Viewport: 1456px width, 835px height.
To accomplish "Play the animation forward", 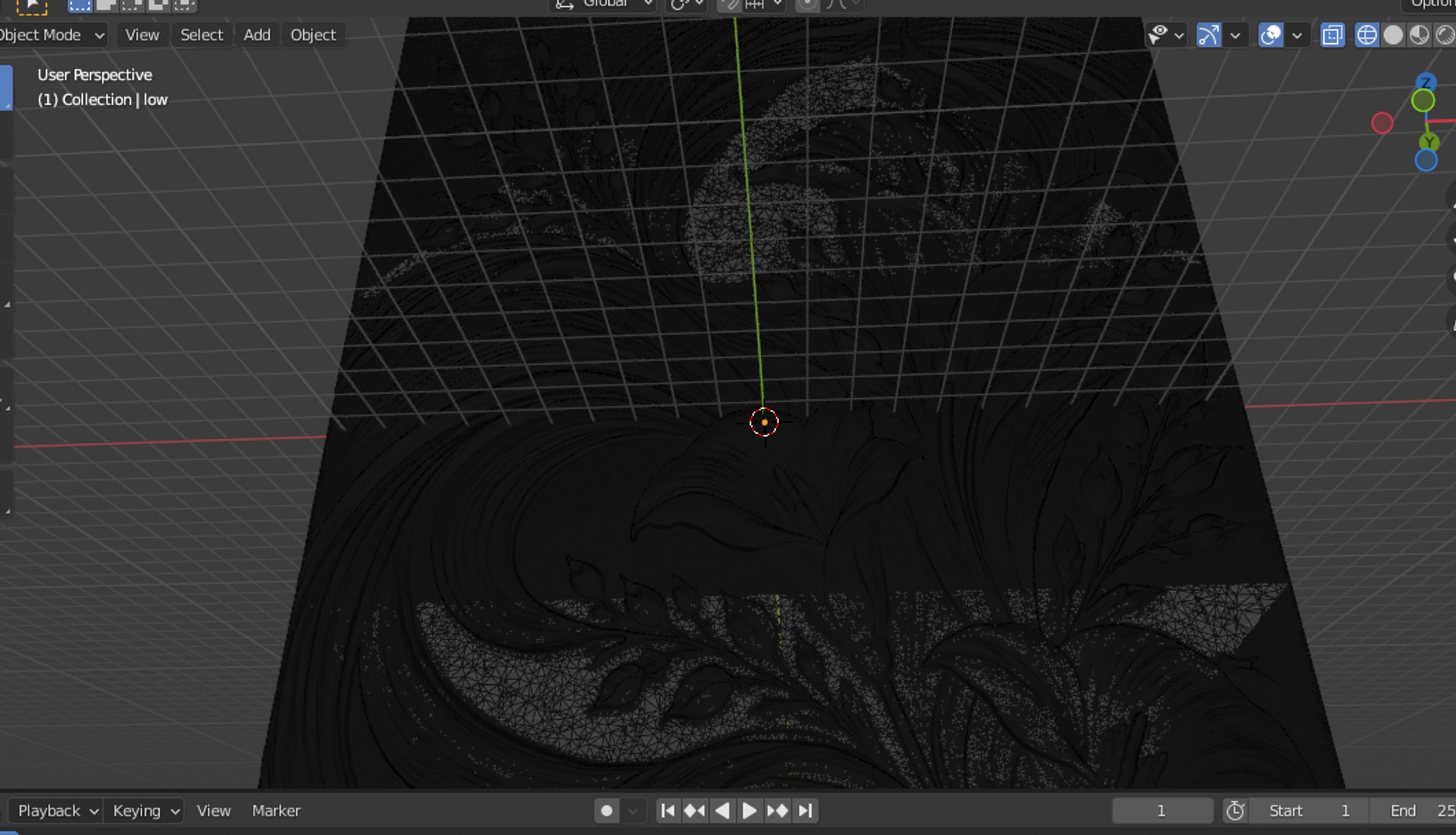I will tap(749, 810).
